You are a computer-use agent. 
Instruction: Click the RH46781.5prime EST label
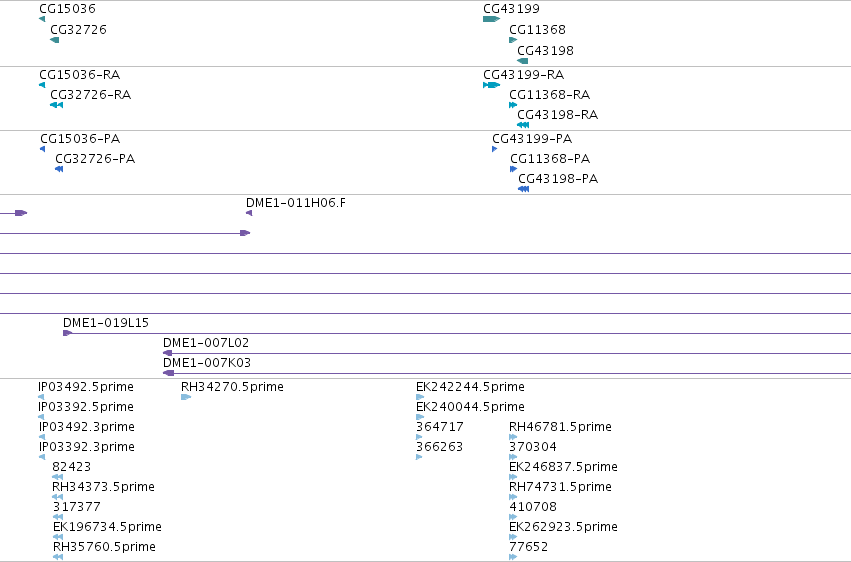point(560,427)
